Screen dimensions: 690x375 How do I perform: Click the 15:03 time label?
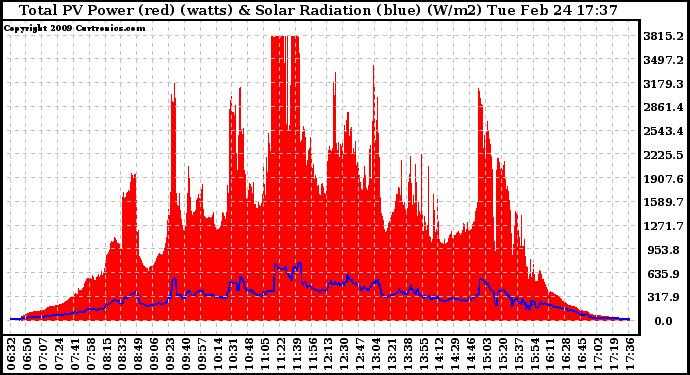point(487,353)
